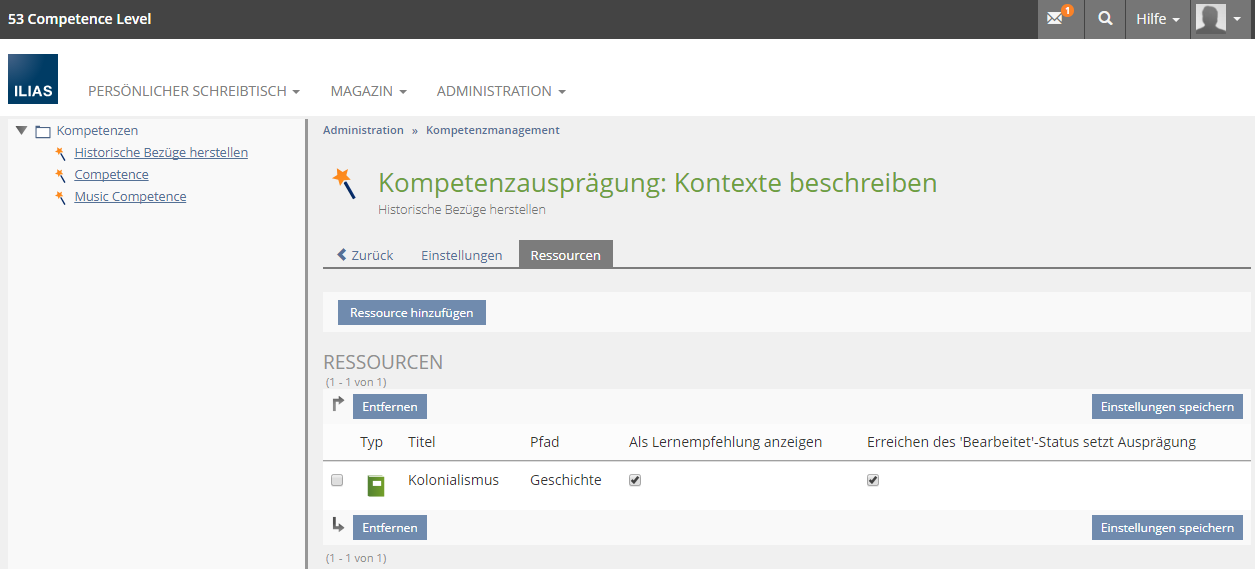This screenshot has width=1255, height=569.
Task: Click the Ressource hinzufügen button
Action: pyautogui.click(x=411, y=313)
